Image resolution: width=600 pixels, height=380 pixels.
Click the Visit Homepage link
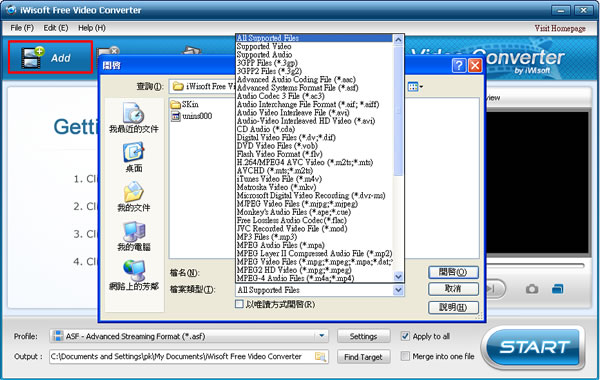pos(560,28)
